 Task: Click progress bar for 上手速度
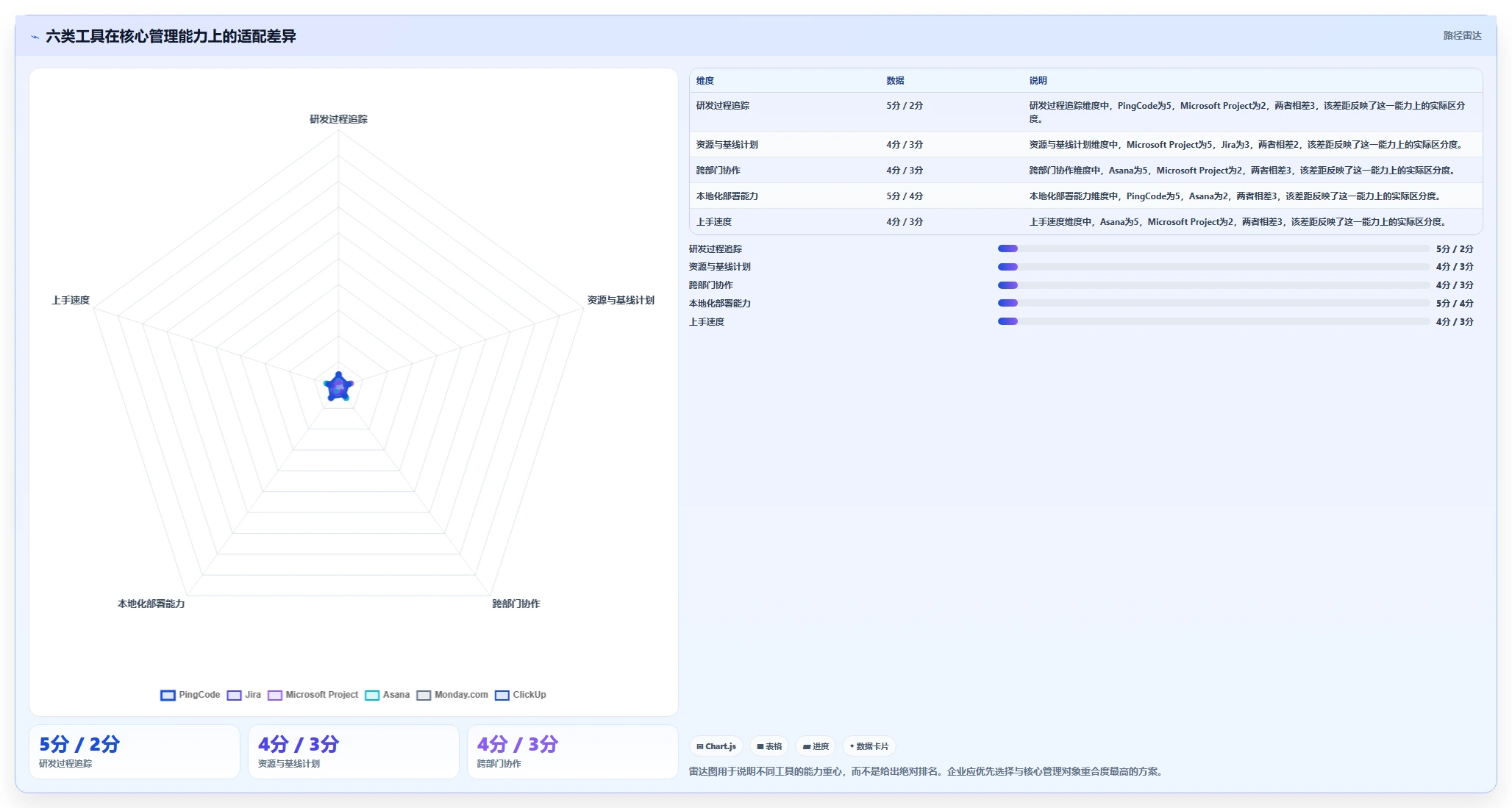pos(1213,321)
